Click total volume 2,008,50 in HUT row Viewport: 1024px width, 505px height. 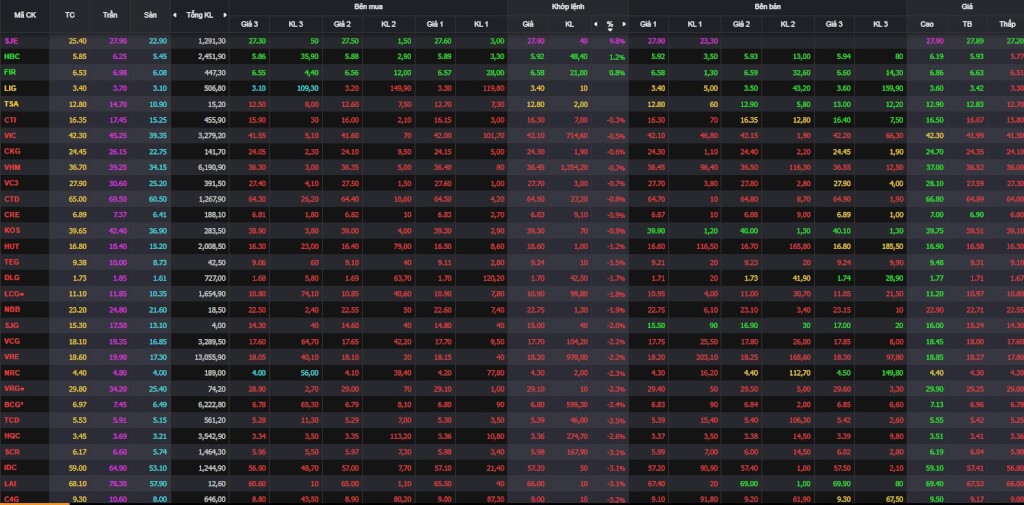212,246
